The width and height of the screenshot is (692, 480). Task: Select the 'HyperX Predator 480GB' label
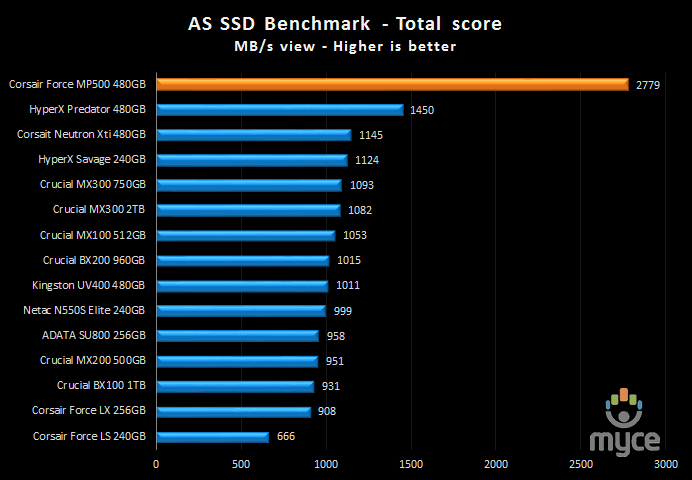(x=87, y=109)
